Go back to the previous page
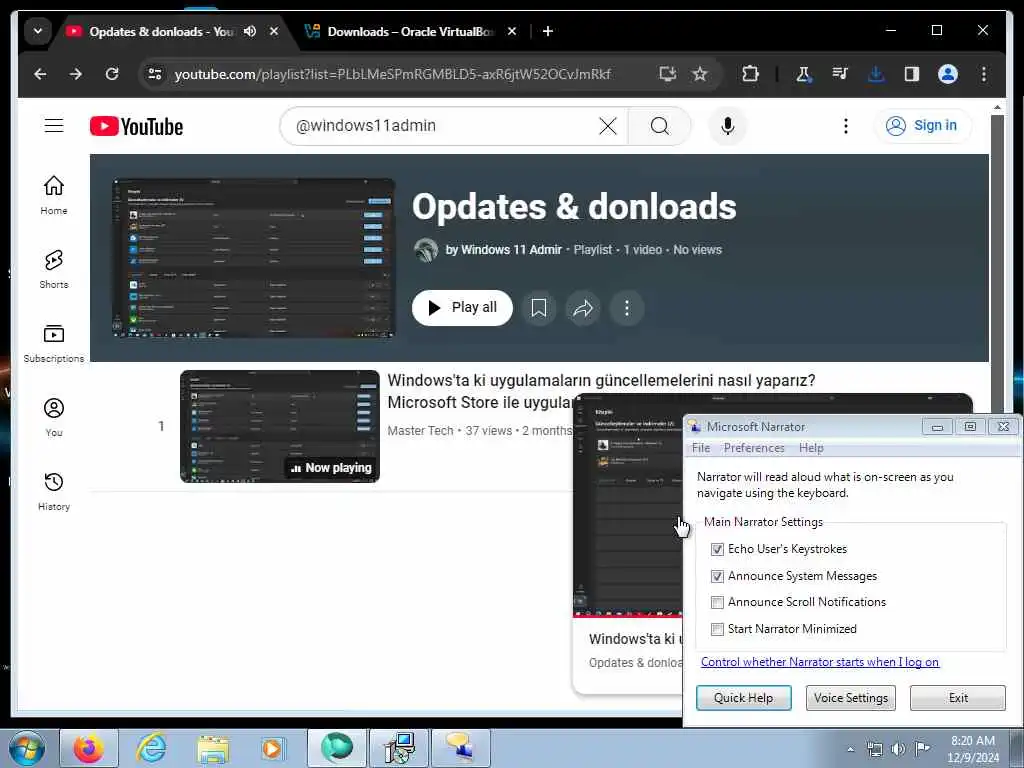The image size is (1024, 768). 40,74
